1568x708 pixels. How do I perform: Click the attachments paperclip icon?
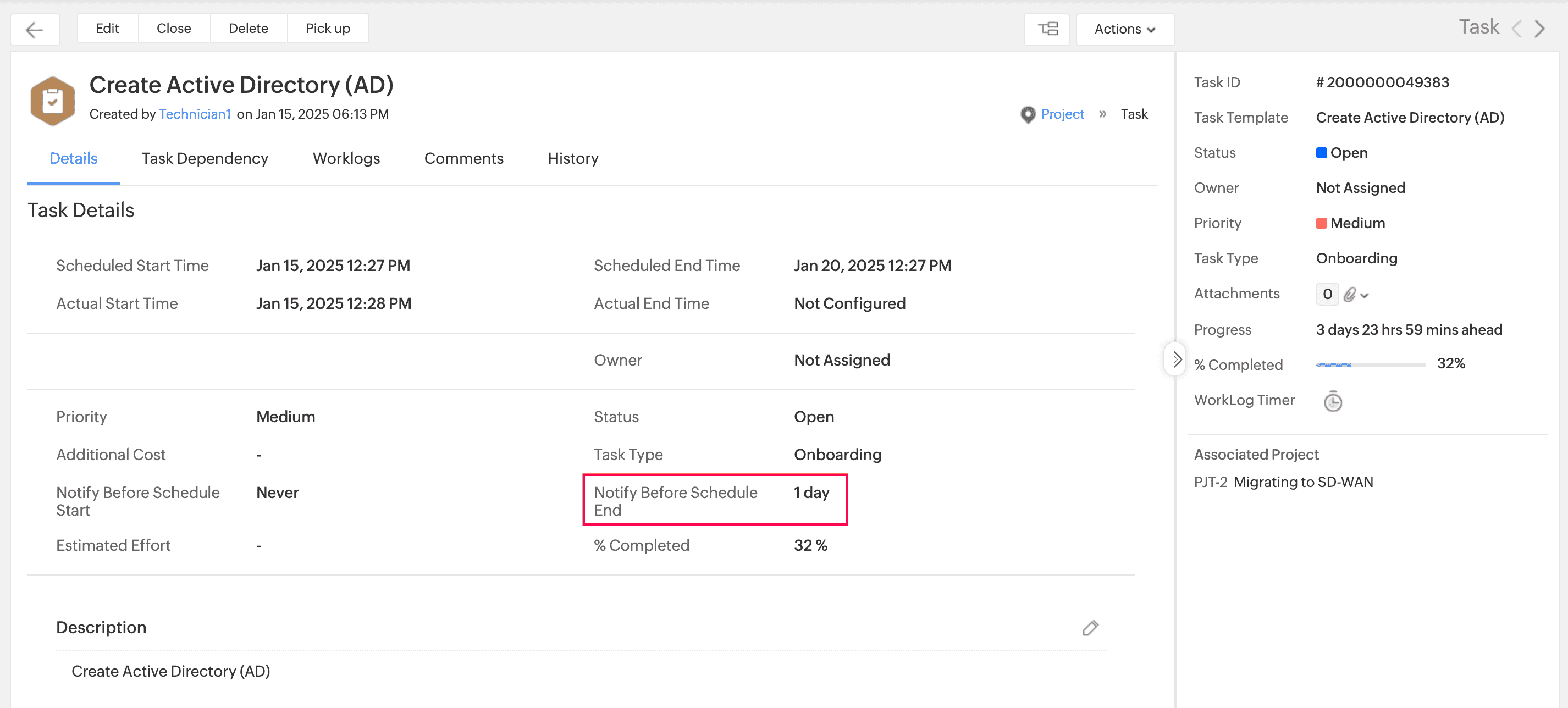(x=1350, y=295)
